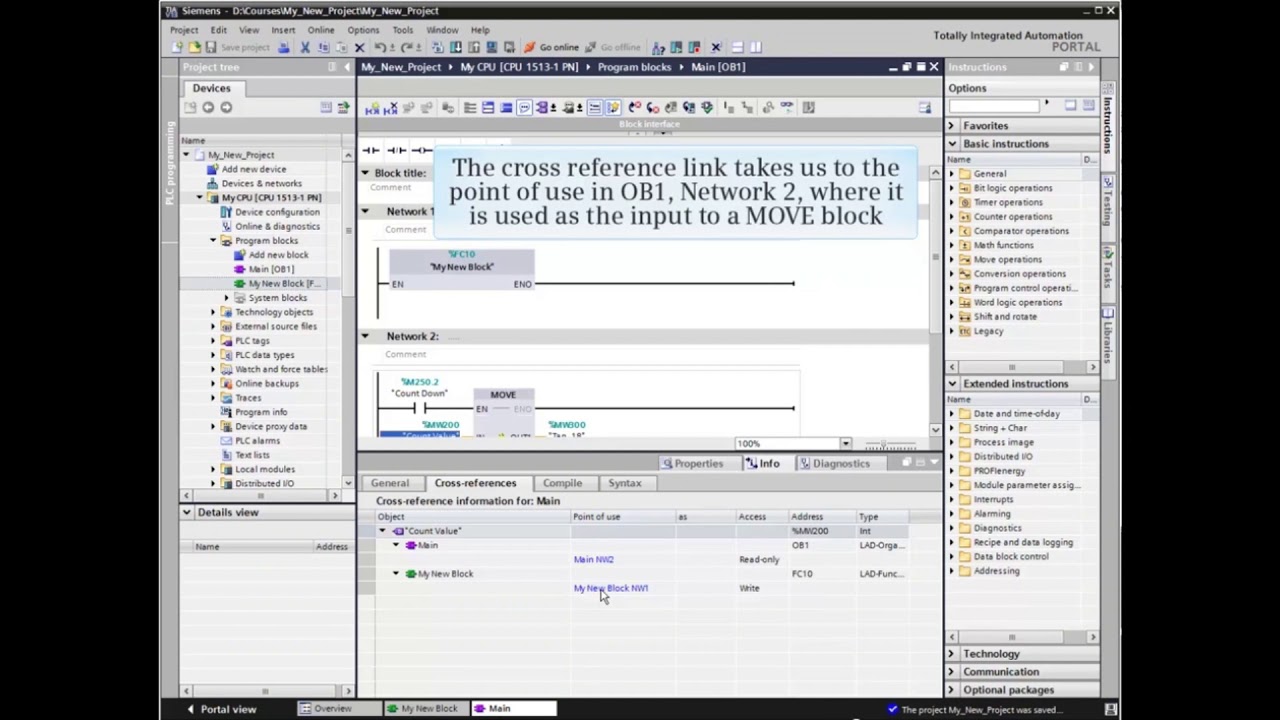Image resolution: width=1280 pixels, height=720 pixels.
Task: Click the Technology objects folder icon
Action: [x=226, y=312]
